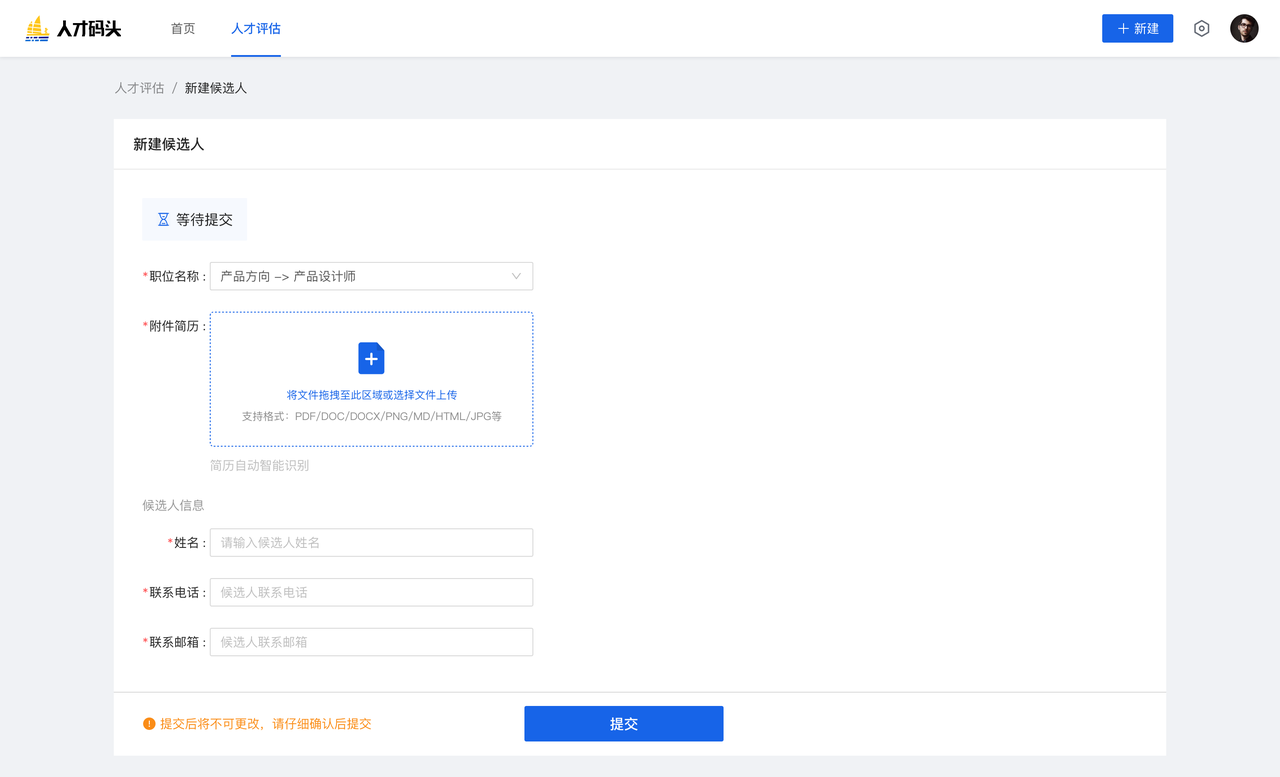Click the 人才码头 sailboat logo

click(37, 29)
